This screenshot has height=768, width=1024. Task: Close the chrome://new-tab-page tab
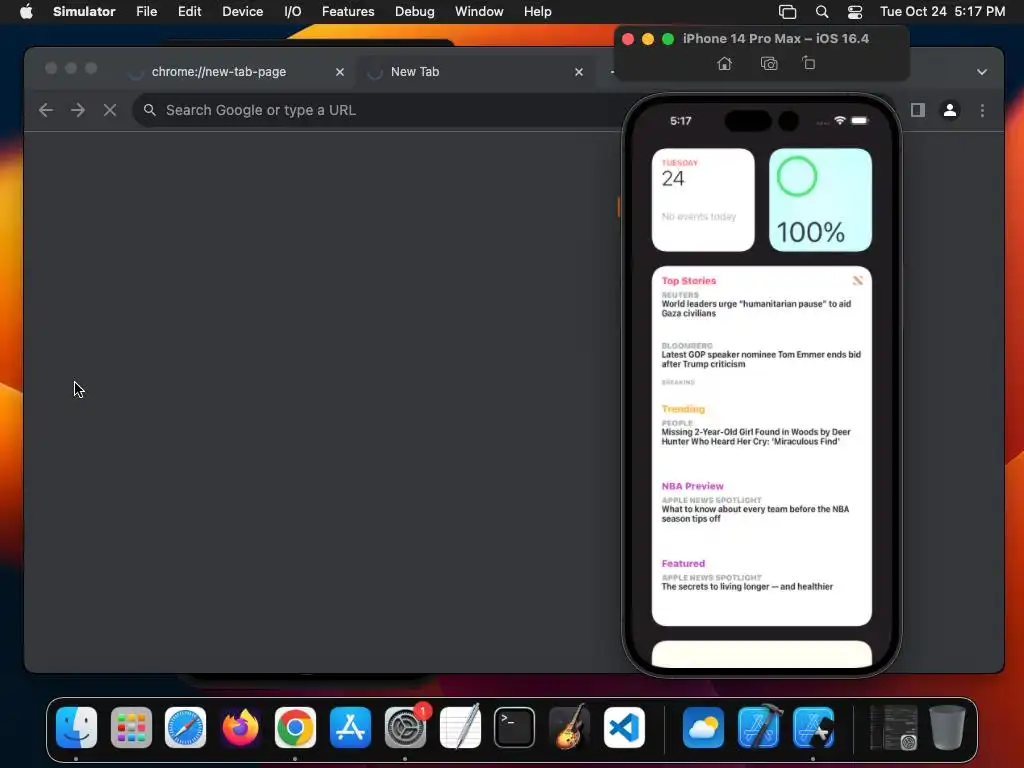tap(340, 72)
